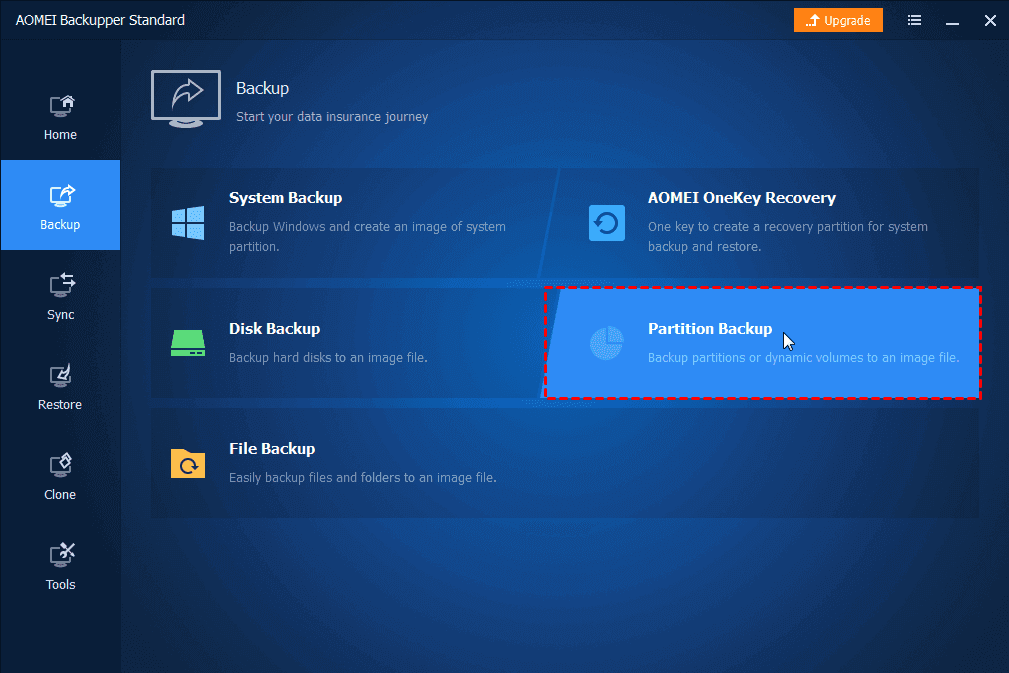Screen dimensions: 1009x673
Task: Click the 'Backup' page heading text
Action: [263, 88]
